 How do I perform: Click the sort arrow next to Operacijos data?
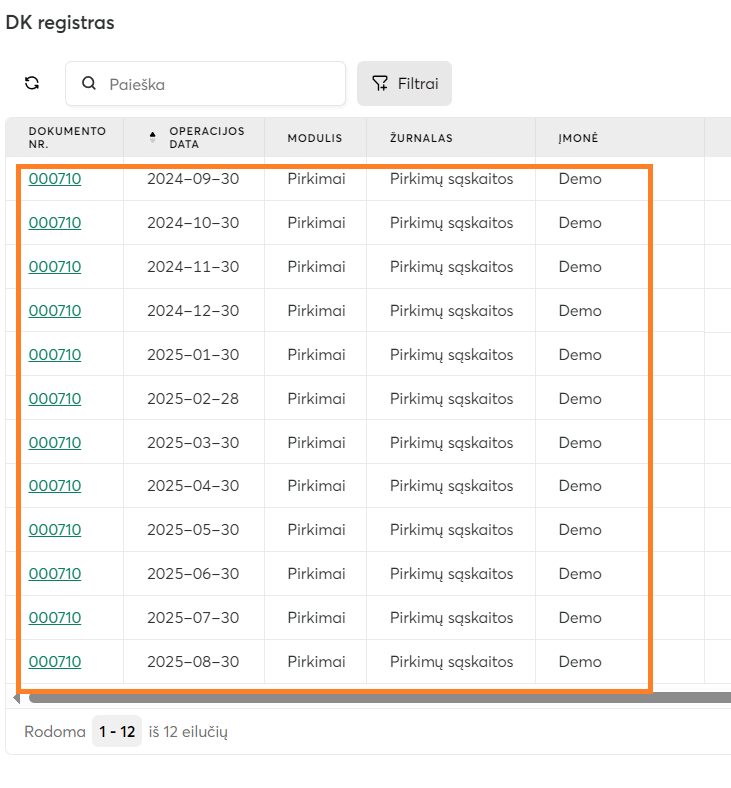click(x=153, y=137)
